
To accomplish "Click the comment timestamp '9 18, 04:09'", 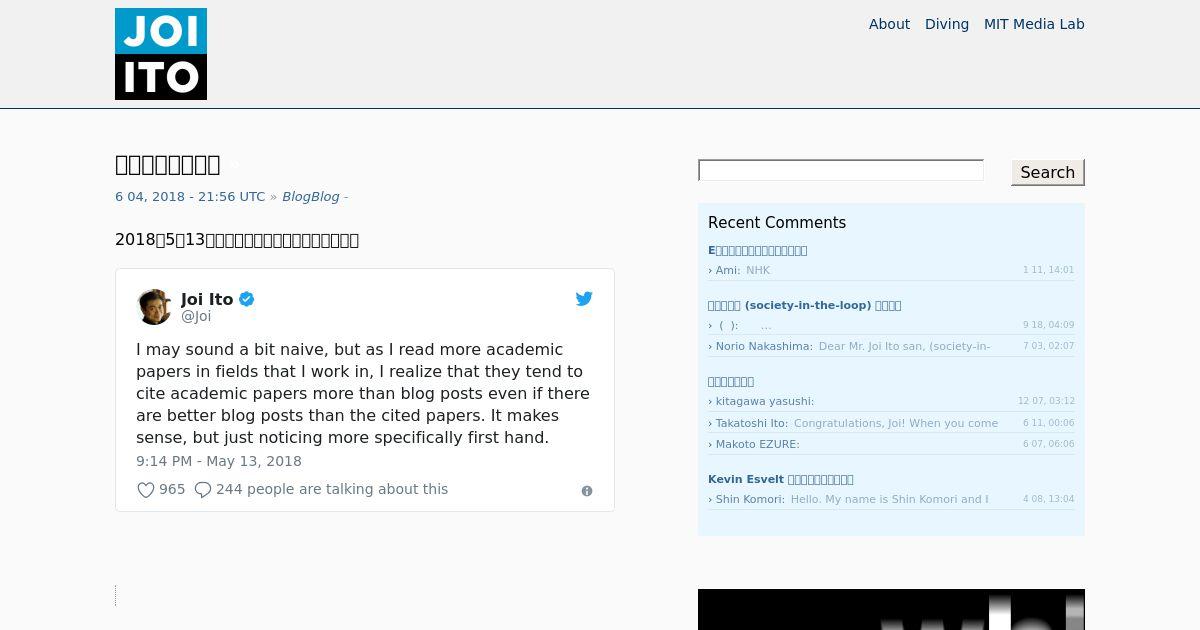I will click(1048, 325).
